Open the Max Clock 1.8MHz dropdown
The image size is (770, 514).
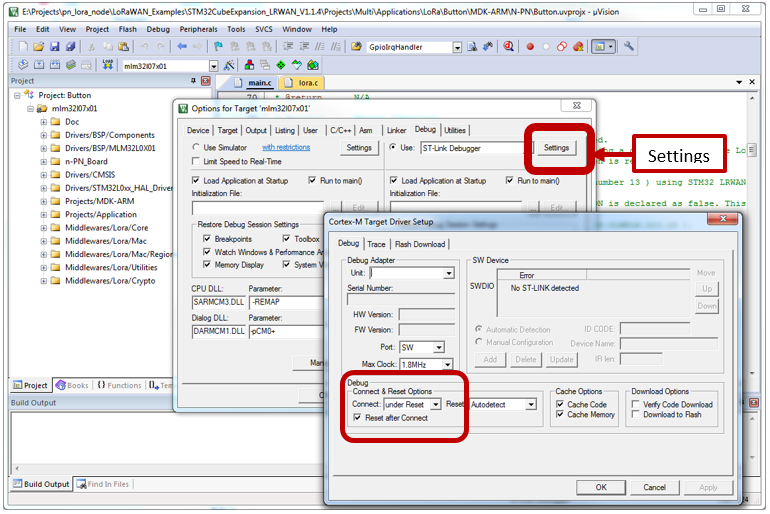(x=447, y=365)
